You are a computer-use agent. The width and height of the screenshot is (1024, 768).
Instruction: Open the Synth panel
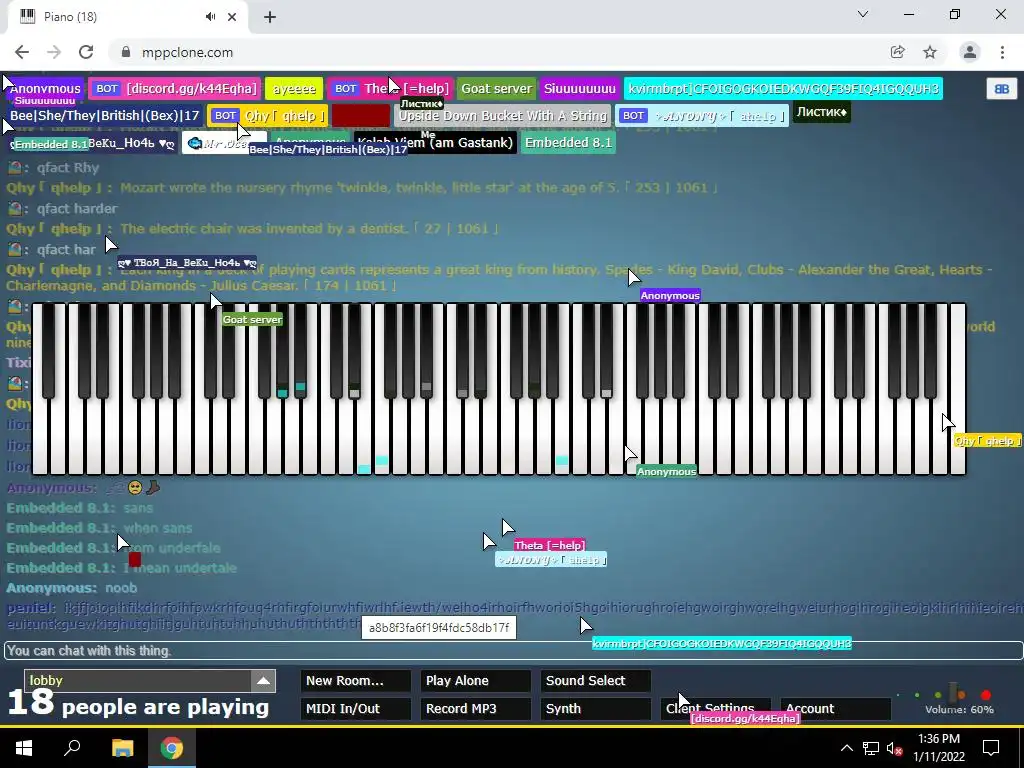click(x=595, y=709)
